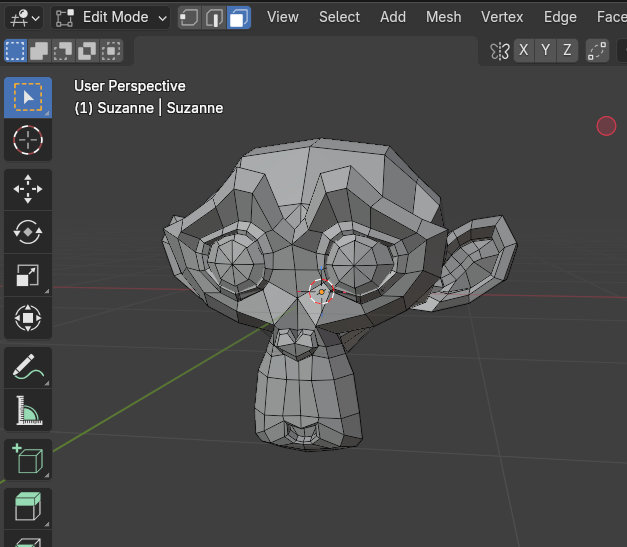Choose set new selection mode
The width and height of the screenshot is (627, 547).
pos(16,51)
